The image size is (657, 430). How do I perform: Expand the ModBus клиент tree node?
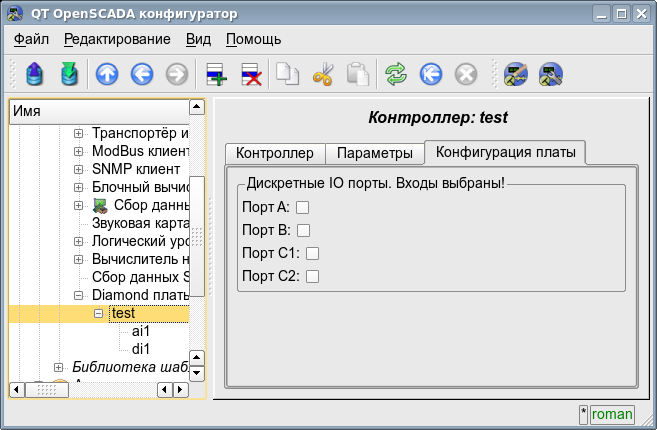pyautogui.click(x=80, y=151)
